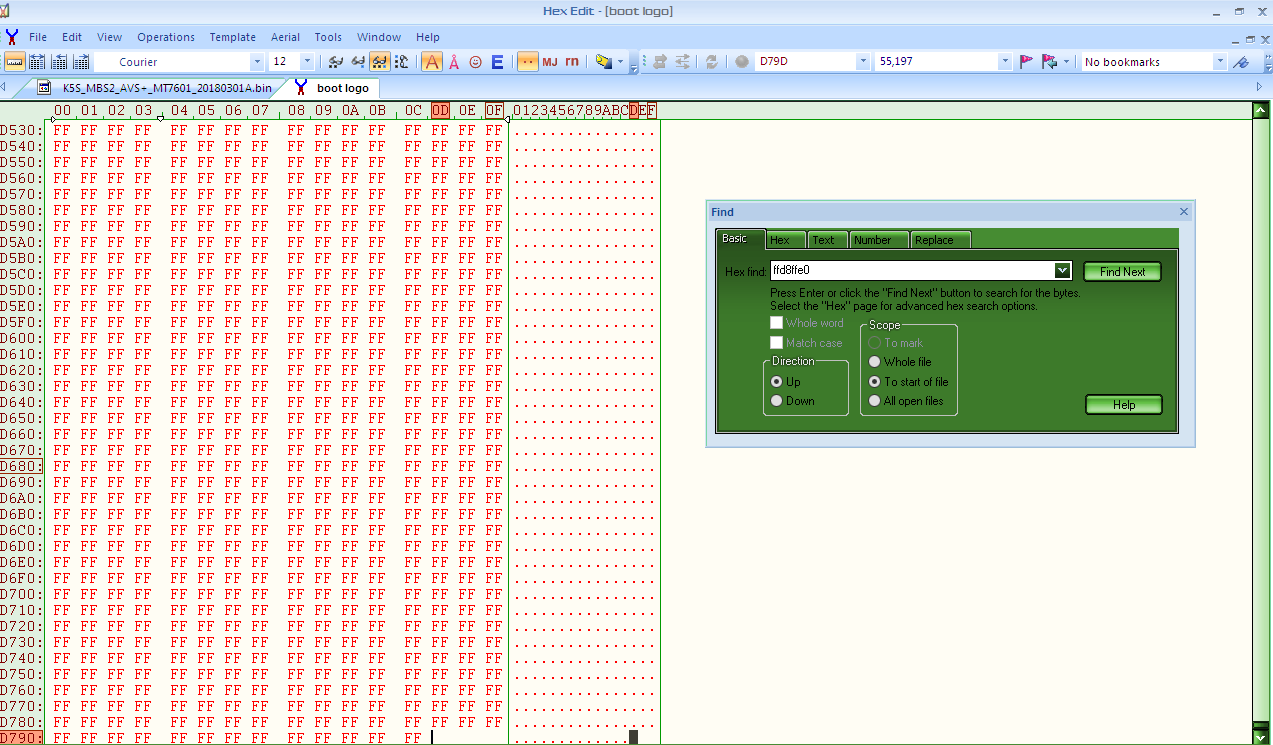This screenshot has width=1273, height=745.
Task: Select the Down search direction
Action: click(777, 400)
